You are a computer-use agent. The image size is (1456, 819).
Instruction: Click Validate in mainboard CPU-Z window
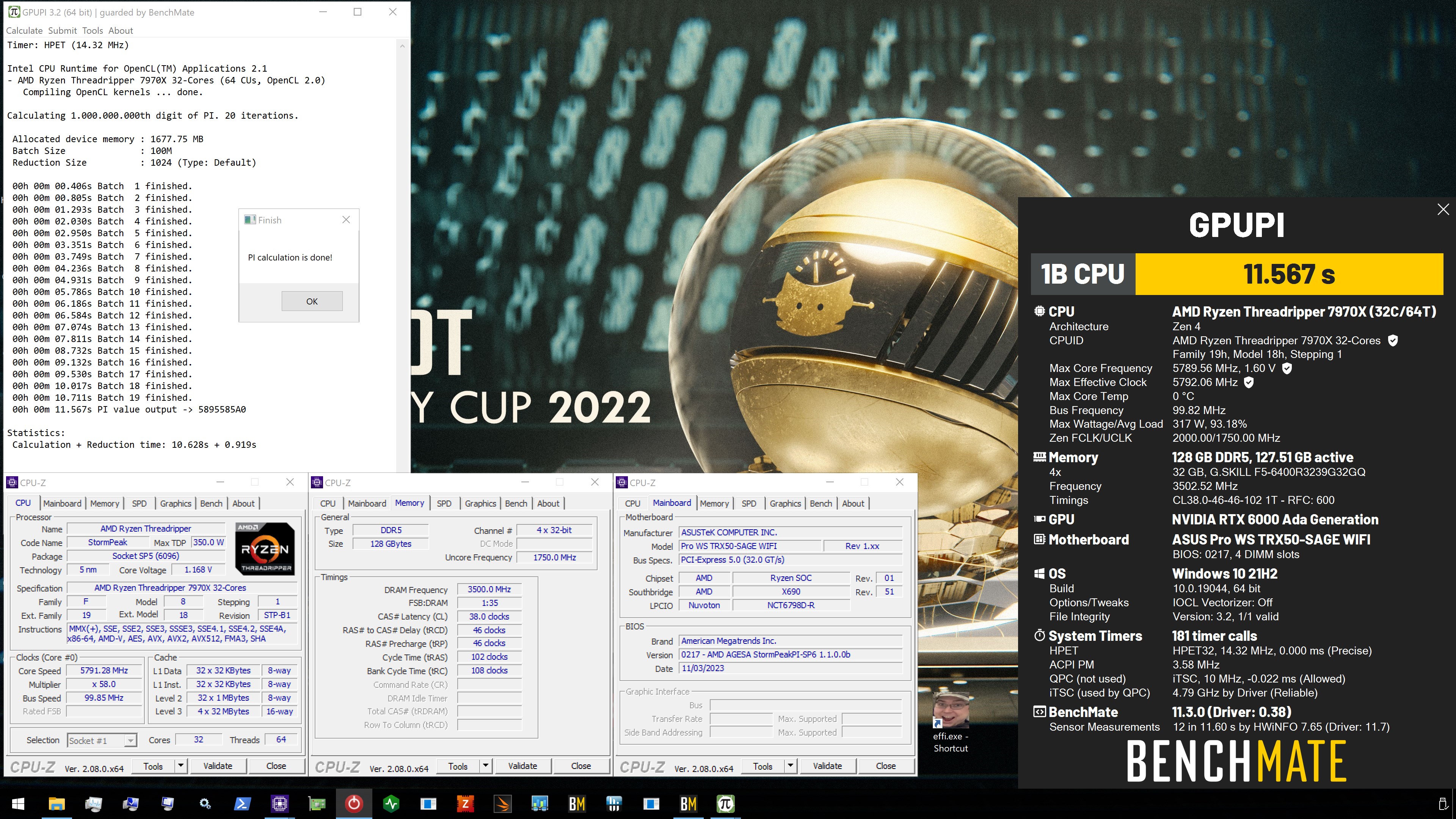tap(827, 766)
